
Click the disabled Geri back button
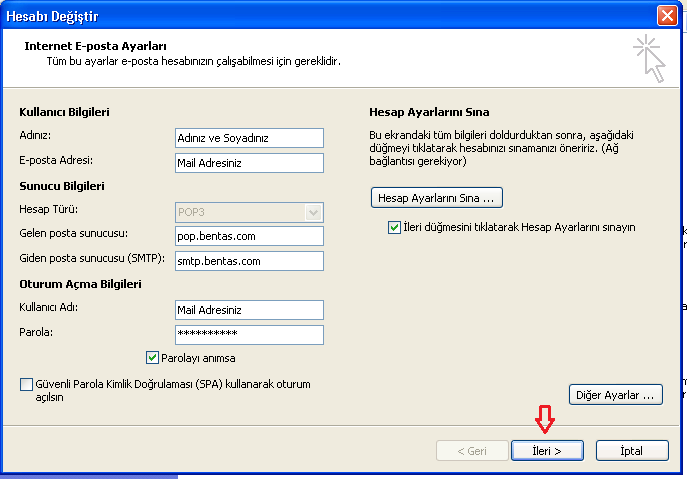(x=472, y=451)
